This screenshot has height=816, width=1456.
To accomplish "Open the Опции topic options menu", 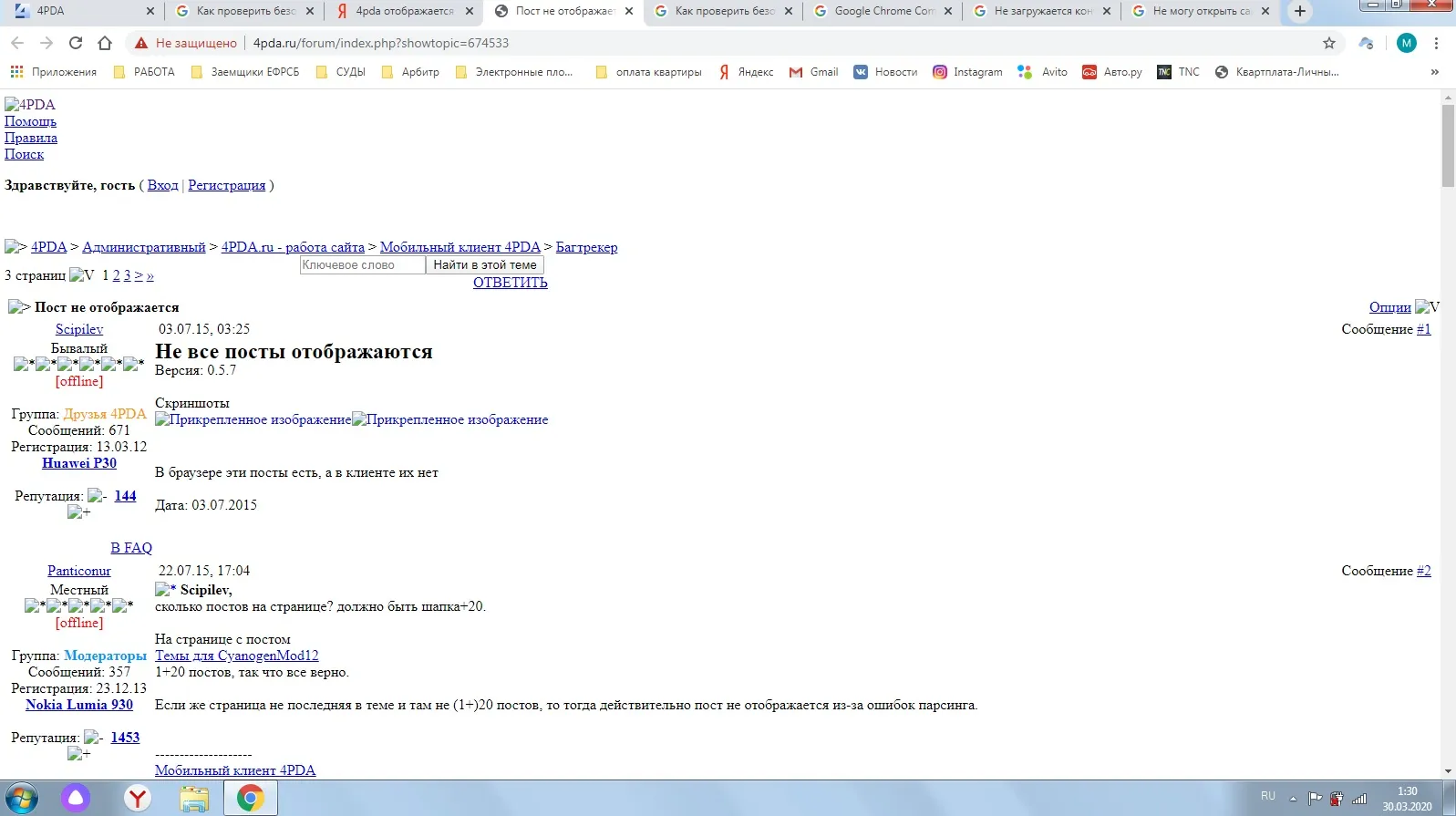I will [x=1390, y=307].
